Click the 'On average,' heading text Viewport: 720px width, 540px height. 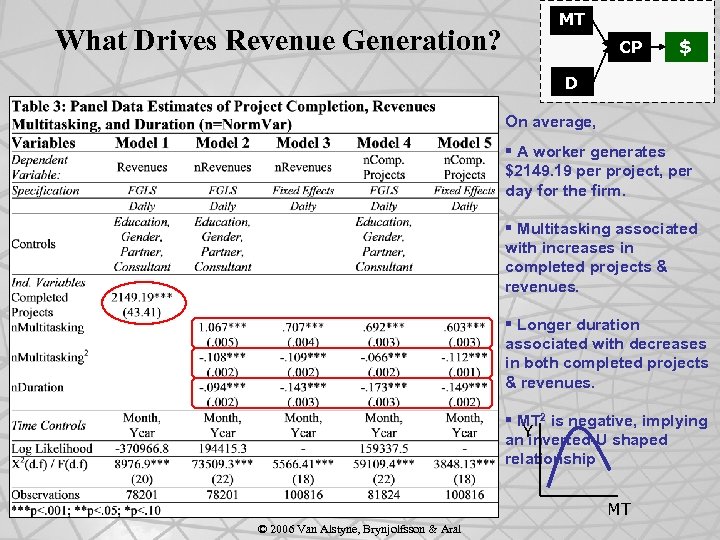click(x=551, y=122)
